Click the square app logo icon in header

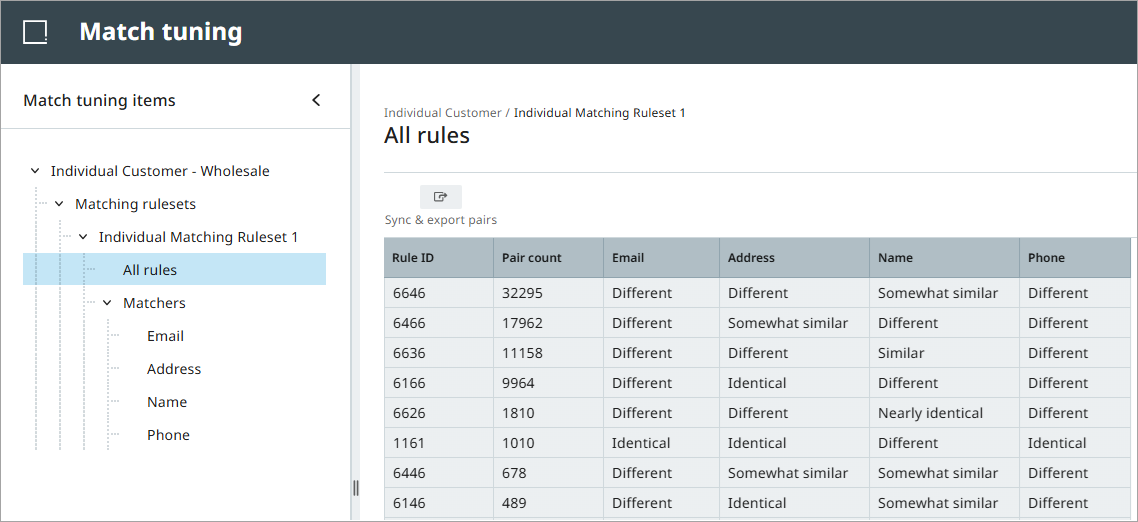pos(35,32)
